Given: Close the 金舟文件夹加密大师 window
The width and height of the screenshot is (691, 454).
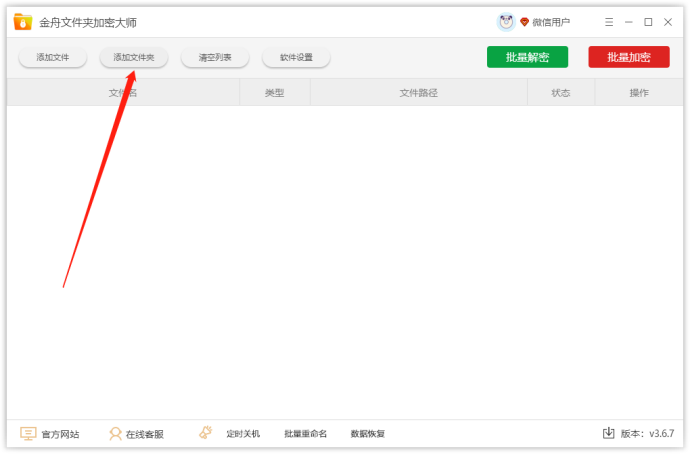Looking at the screenshot, I should point(668,22).
